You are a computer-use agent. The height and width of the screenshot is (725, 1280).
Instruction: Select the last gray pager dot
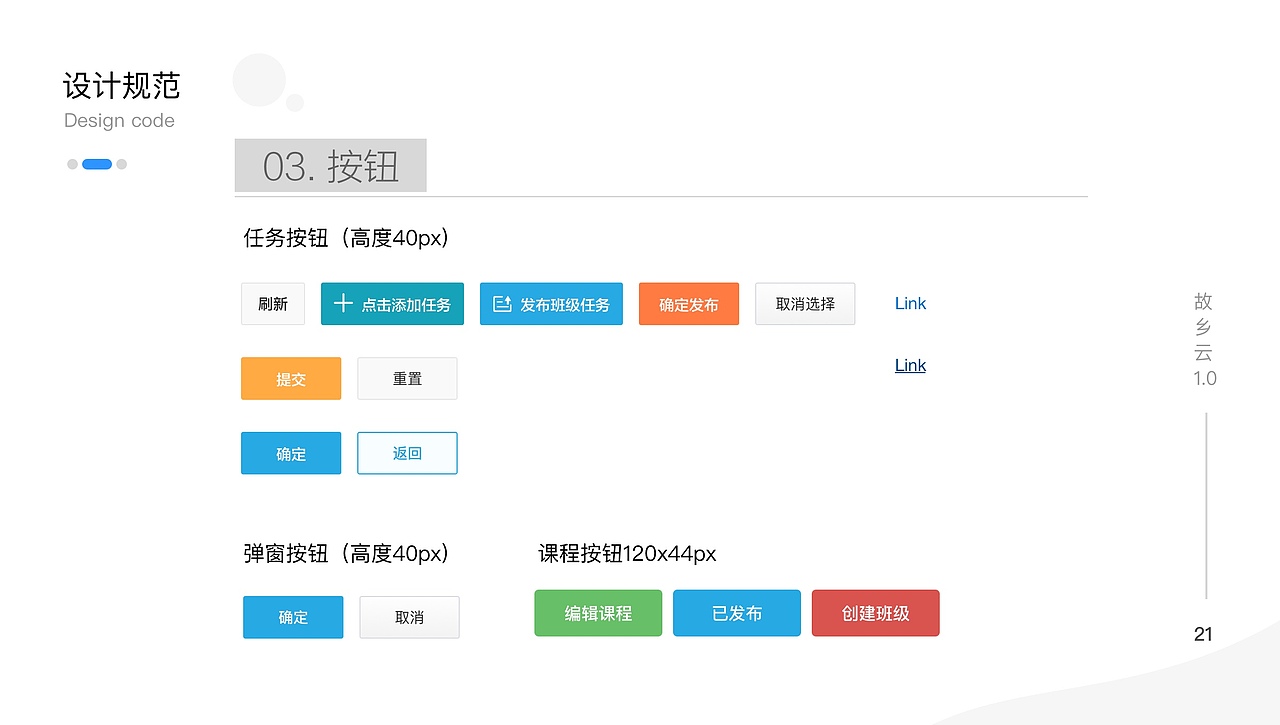pos(121,164)
